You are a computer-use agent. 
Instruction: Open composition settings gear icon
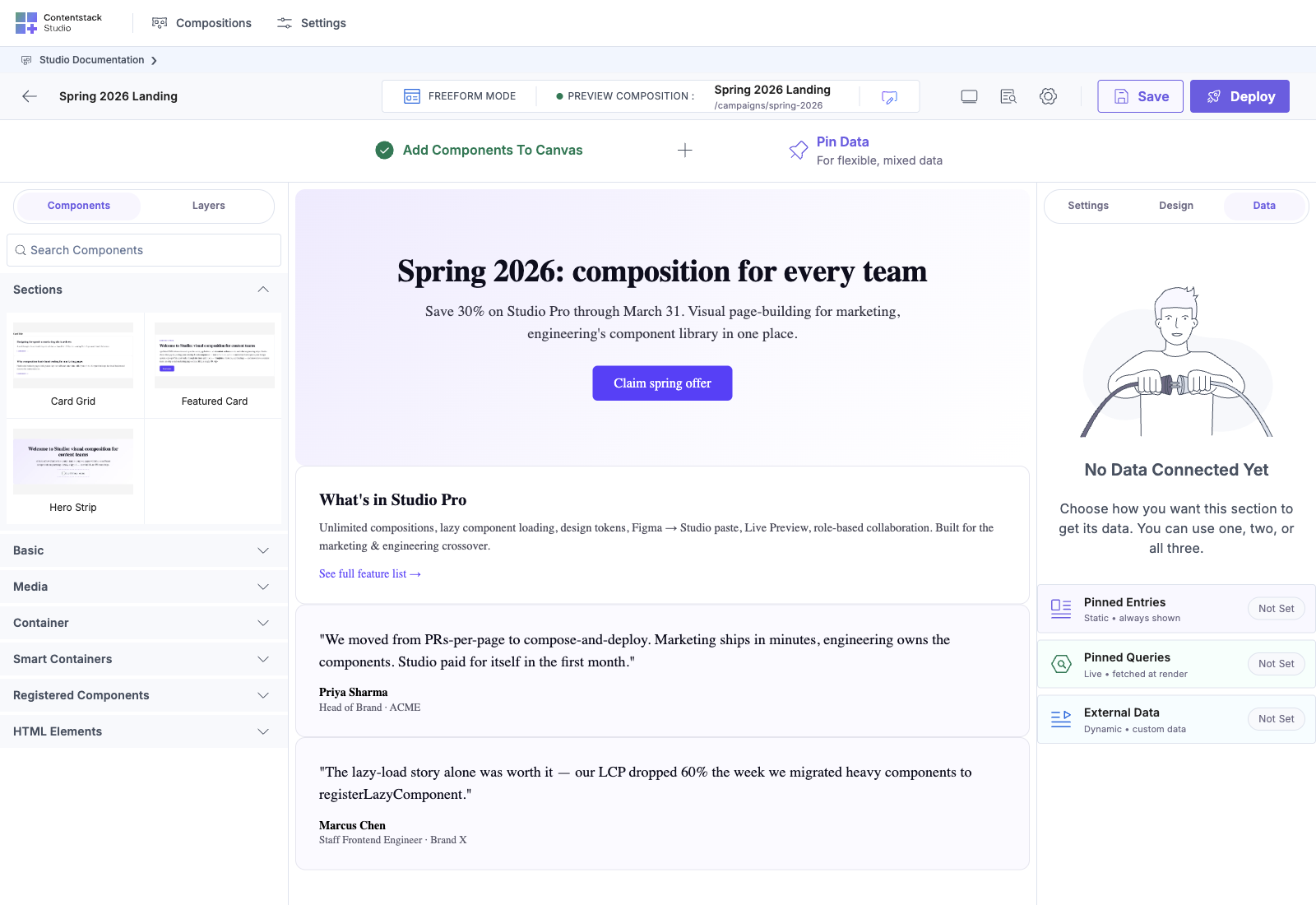click(x=1048, y=96)
